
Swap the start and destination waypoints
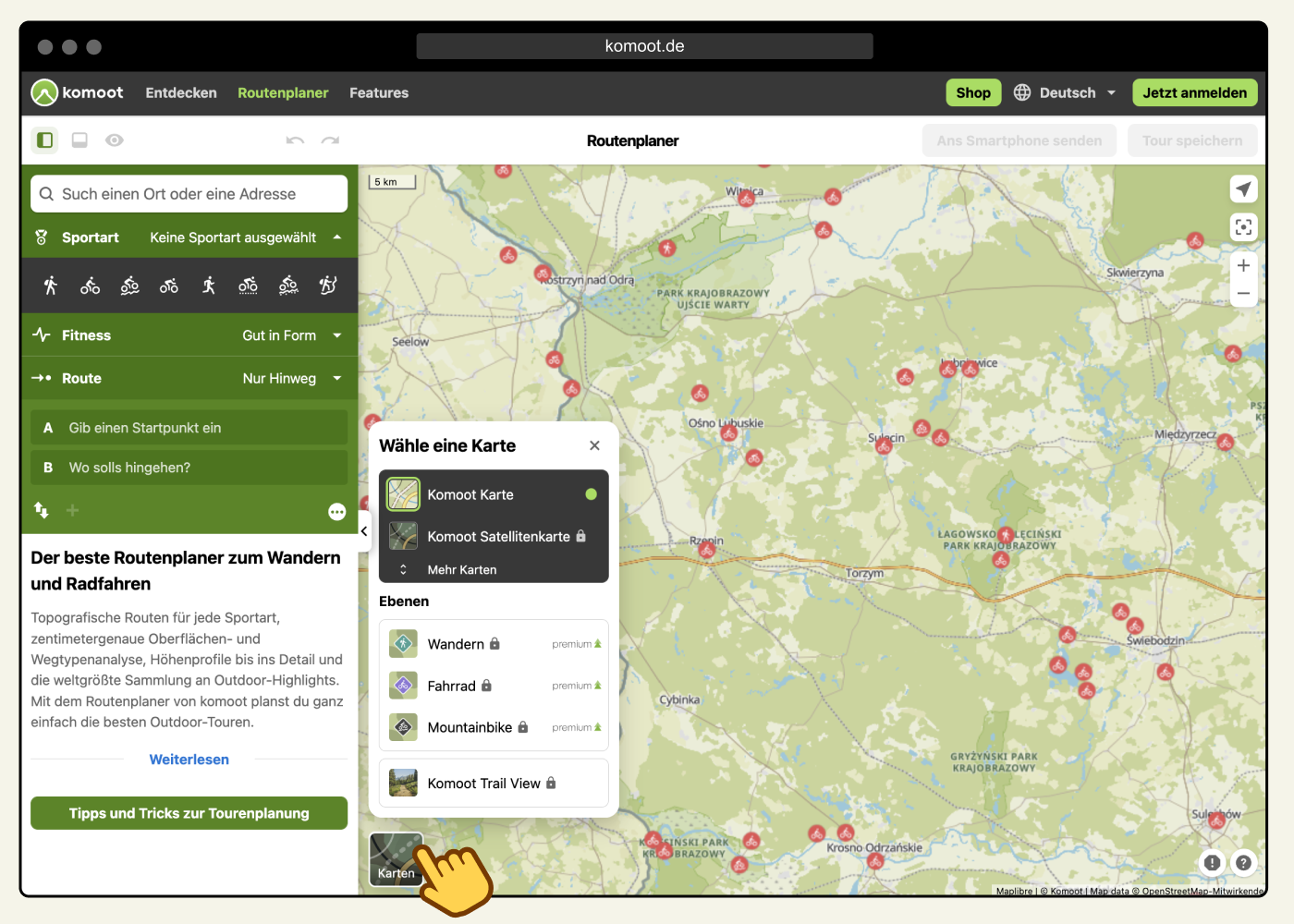[x=42, y=510]
